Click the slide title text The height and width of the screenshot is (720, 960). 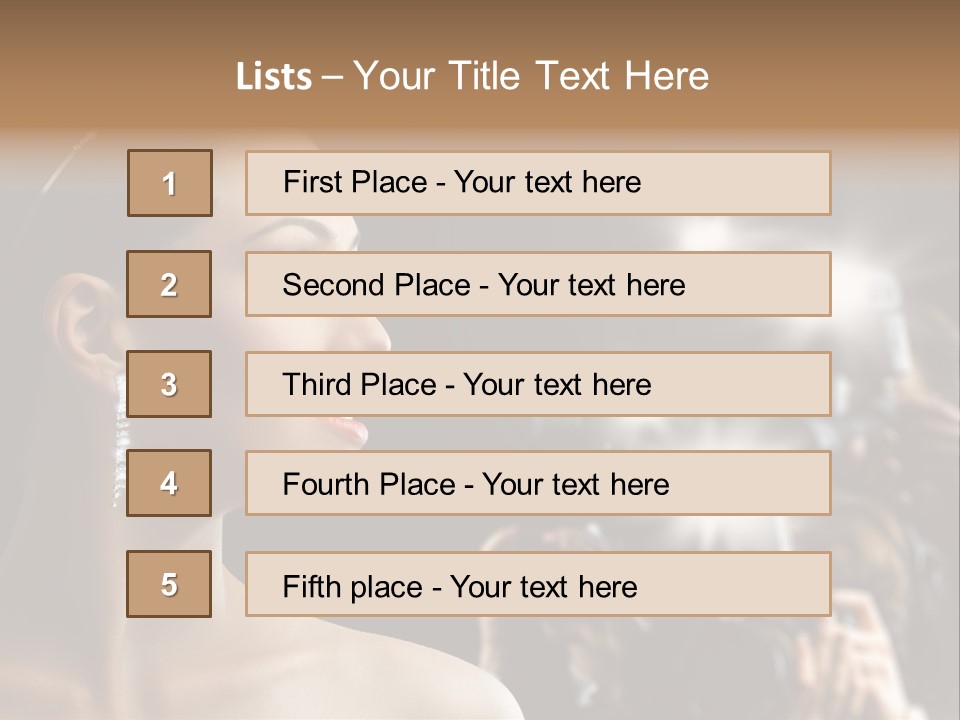(x=473, y=76)
